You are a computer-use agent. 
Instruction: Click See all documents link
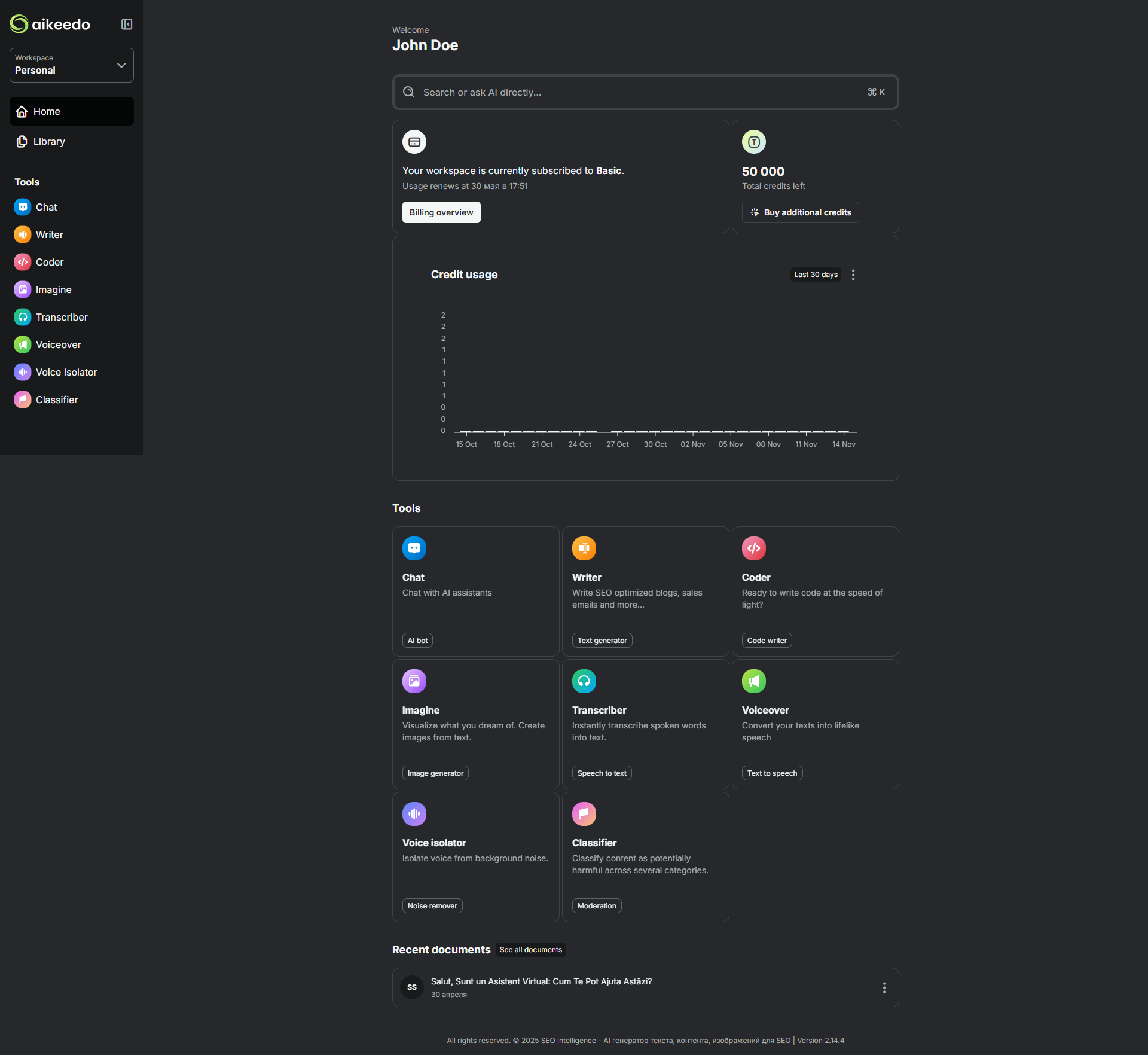click(x=530, y=950)
